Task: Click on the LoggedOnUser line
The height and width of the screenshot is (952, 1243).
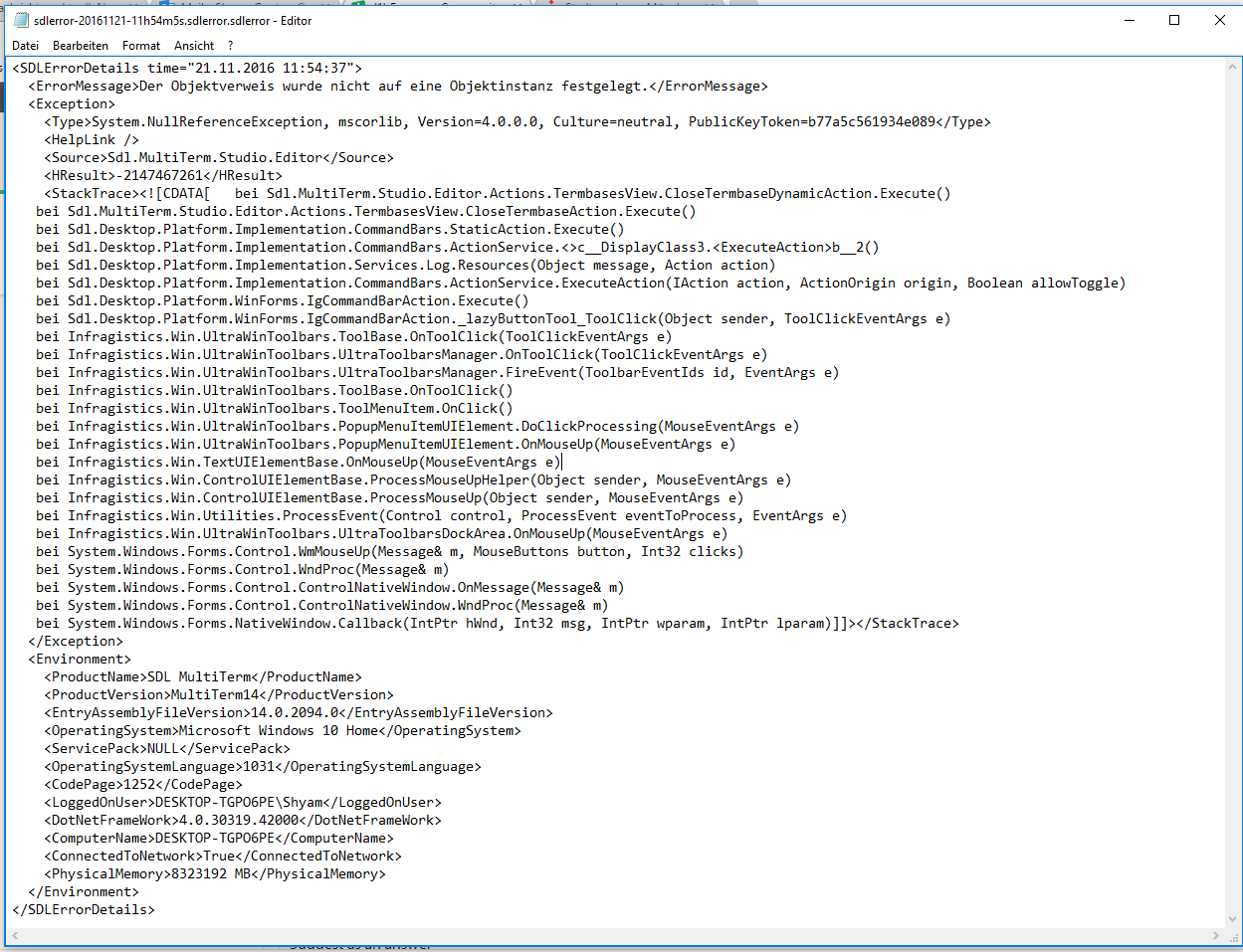Action: (243, 803)
